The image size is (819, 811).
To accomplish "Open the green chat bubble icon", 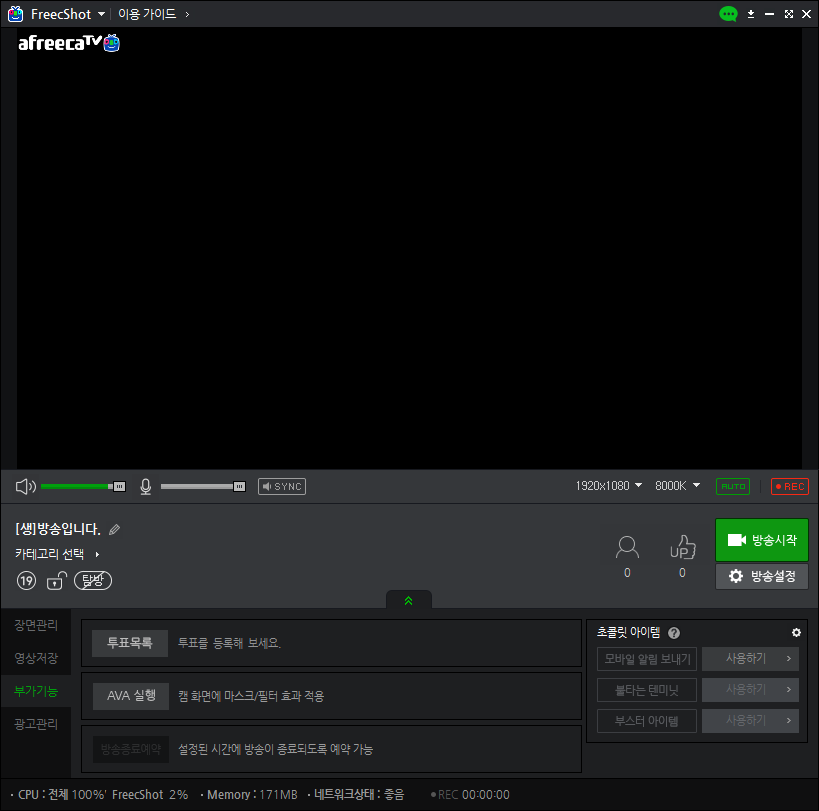I will 728,14.
